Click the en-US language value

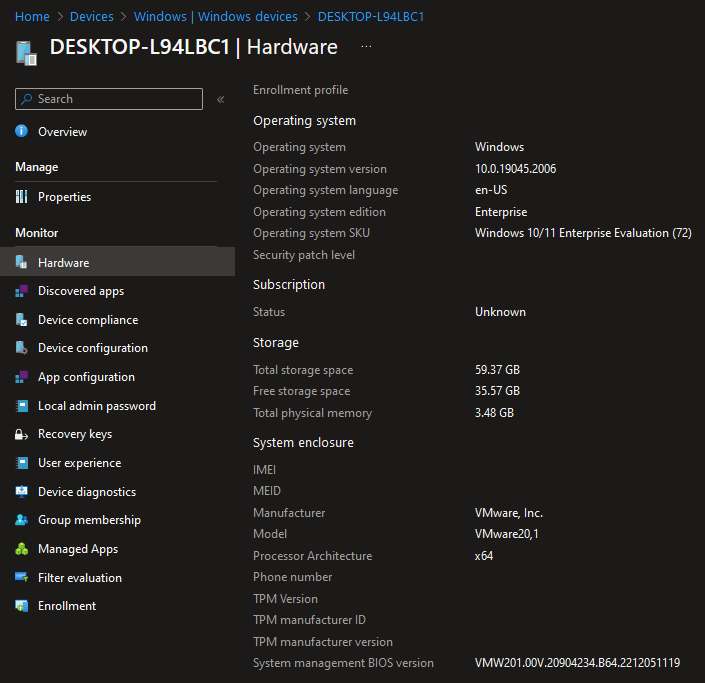[x=491, y=190]
